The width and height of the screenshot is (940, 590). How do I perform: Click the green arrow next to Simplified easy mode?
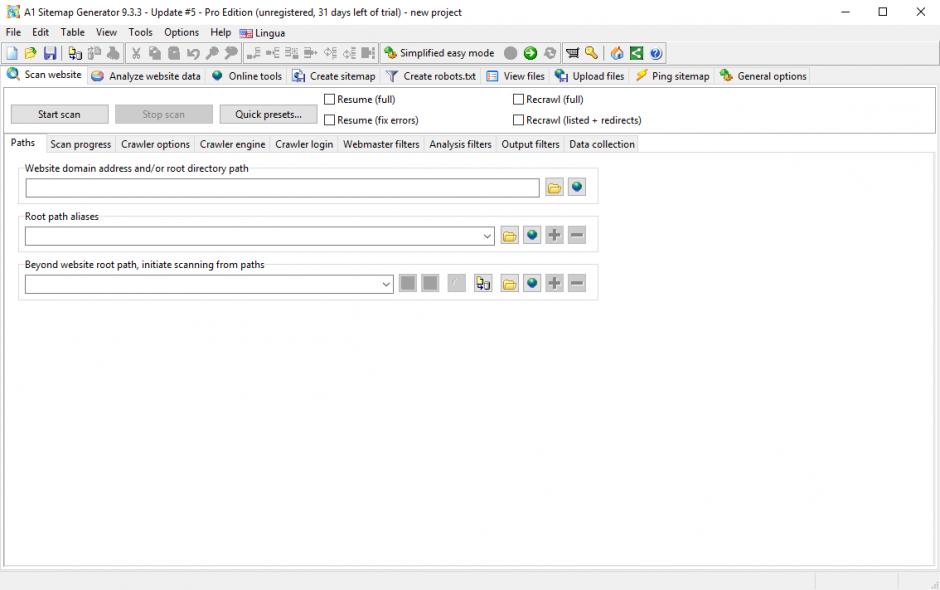(x=530, y=53)
